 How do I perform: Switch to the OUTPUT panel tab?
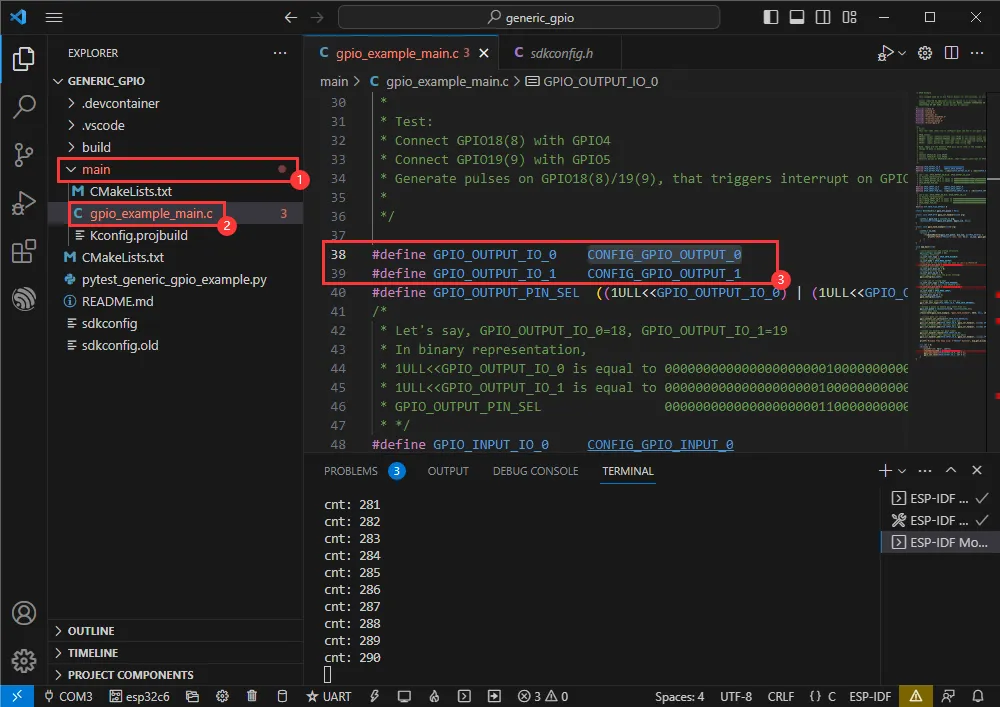[447, 470]
